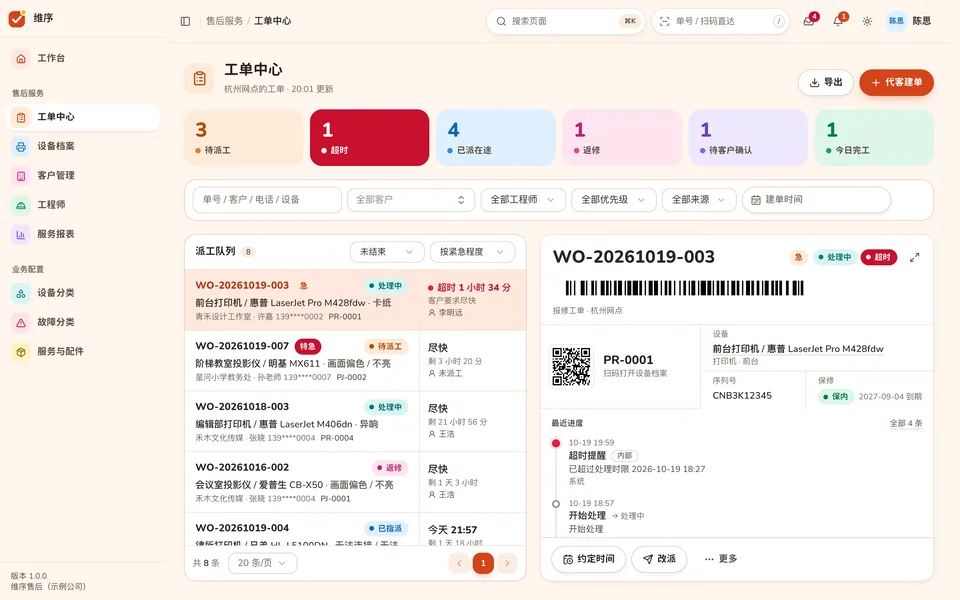
Task: Open the 全部 4 条 progress link
Action: [906, 424]
